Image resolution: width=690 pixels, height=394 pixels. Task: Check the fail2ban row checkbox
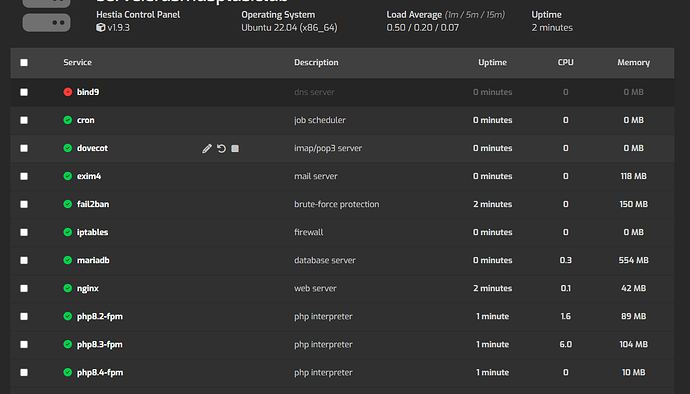pyautogui.click(x=24, y=204)
